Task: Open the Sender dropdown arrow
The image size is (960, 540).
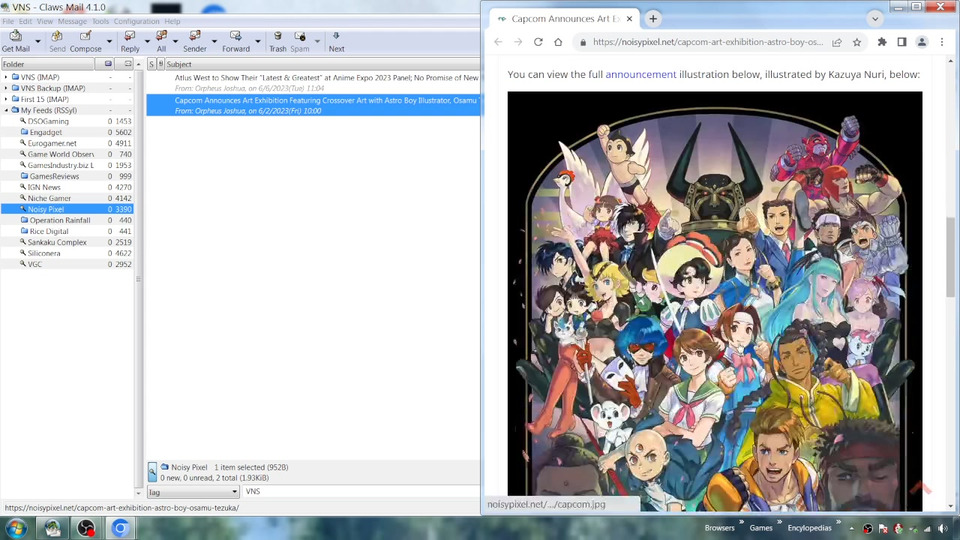Action: coord(214,42)
